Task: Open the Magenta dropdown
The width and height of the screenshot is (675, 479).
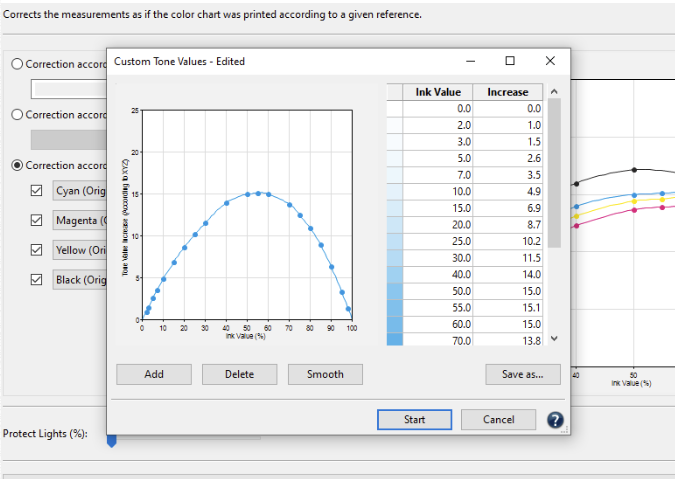Action: [x=80, y=220]
